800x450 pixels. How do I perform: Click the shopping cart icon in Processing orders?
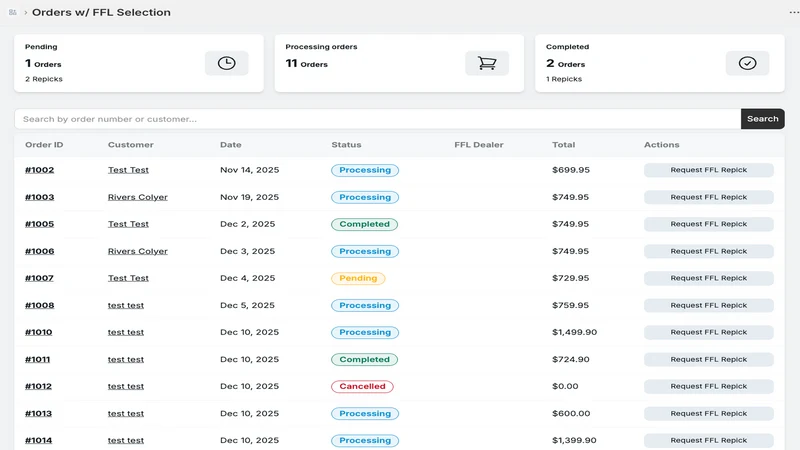pyautogui.click(x=487, y=63)
